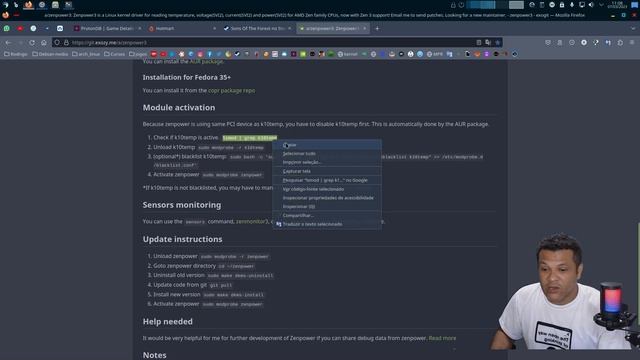The image size is (640, 360).
Task: Choose 'Pesquisar … no Google' menu entry
Action: 327,180
